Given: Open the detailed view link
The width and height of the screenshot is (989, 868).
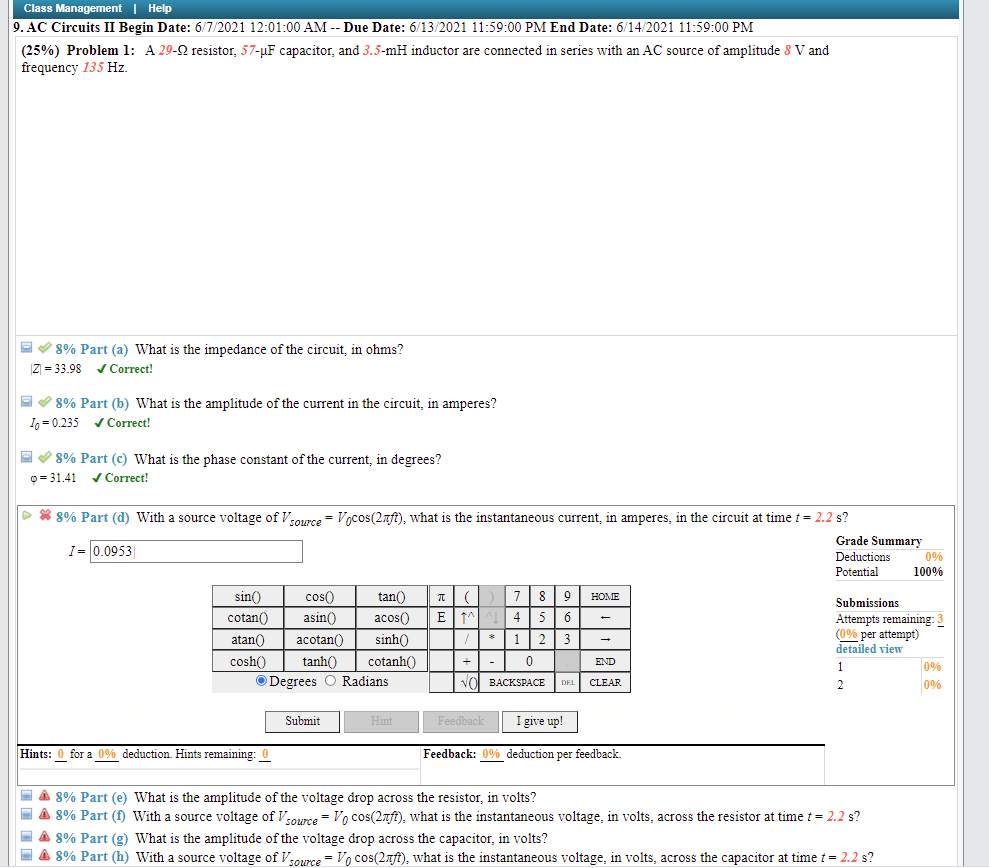Looking at the screenshot, I should [x=869, y=648].
